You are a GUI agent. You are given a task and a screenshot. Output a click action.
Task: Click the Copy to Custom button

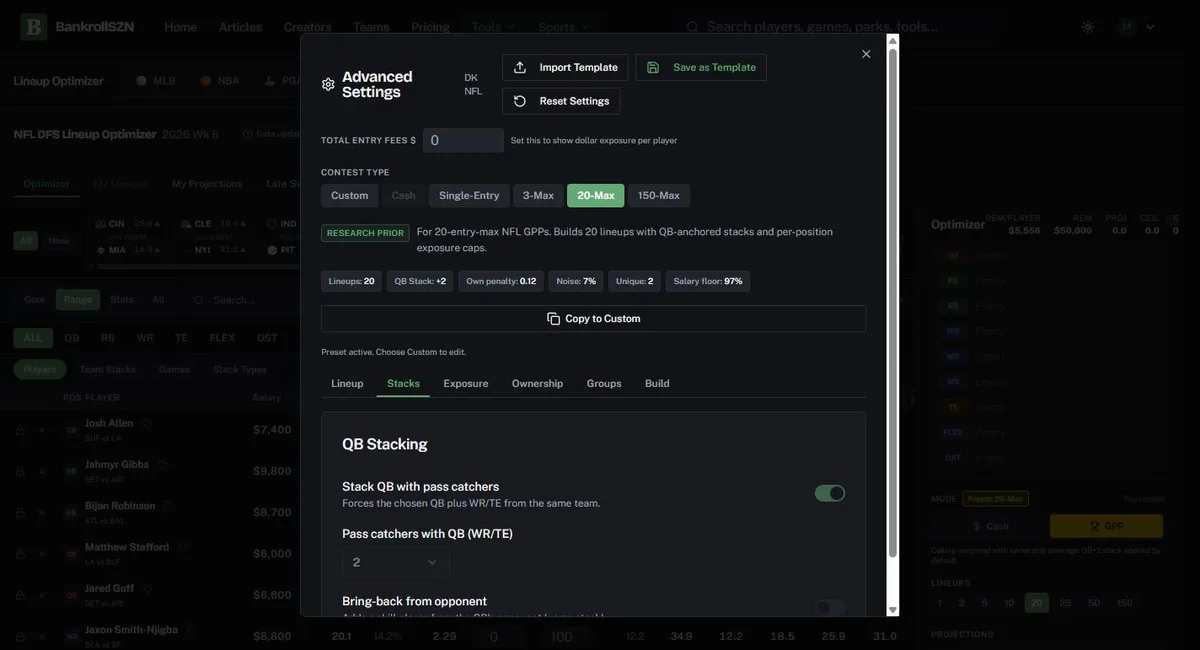[594, 319]
